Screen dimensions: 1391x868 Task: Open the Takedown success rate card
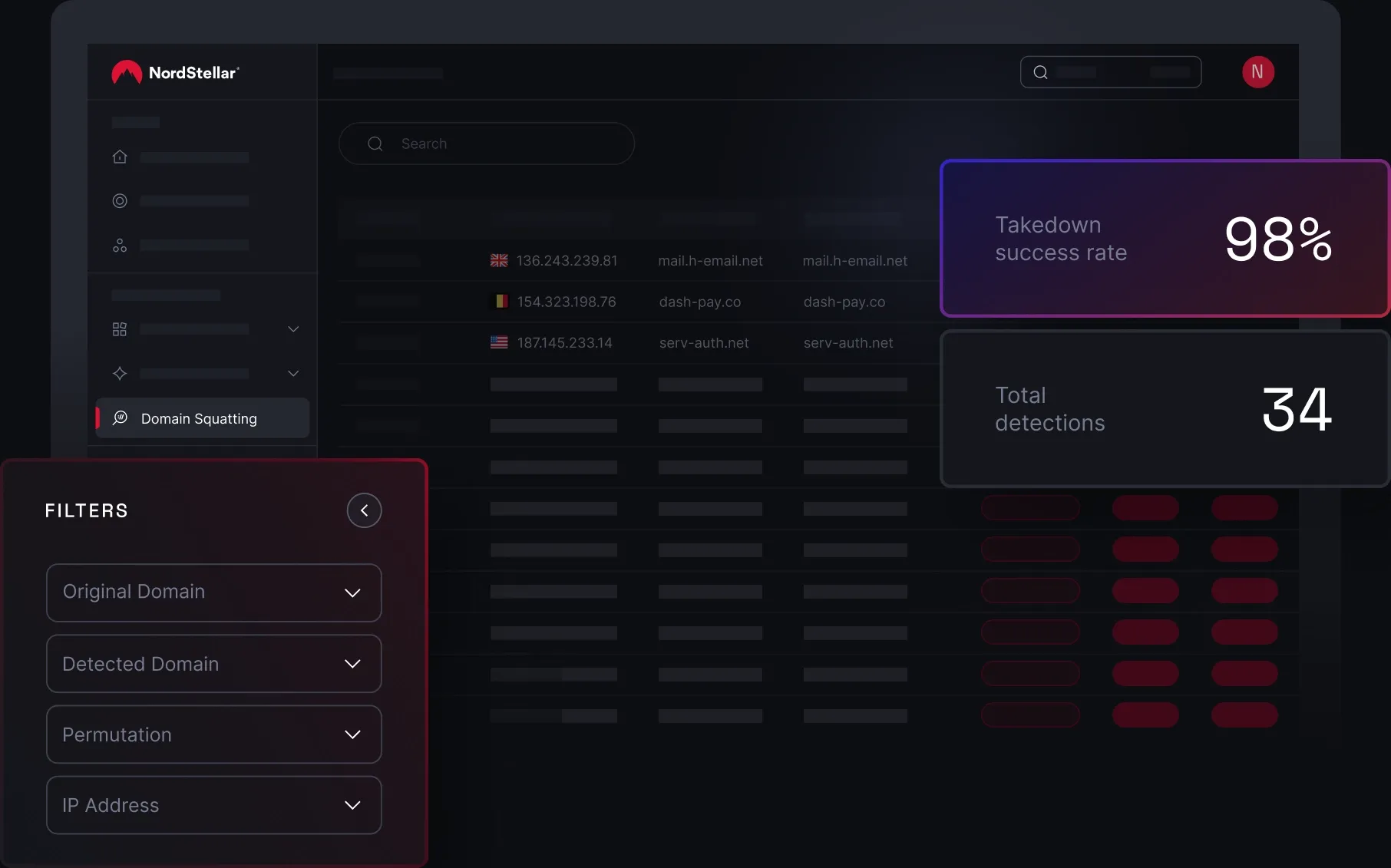point(1164,239)
